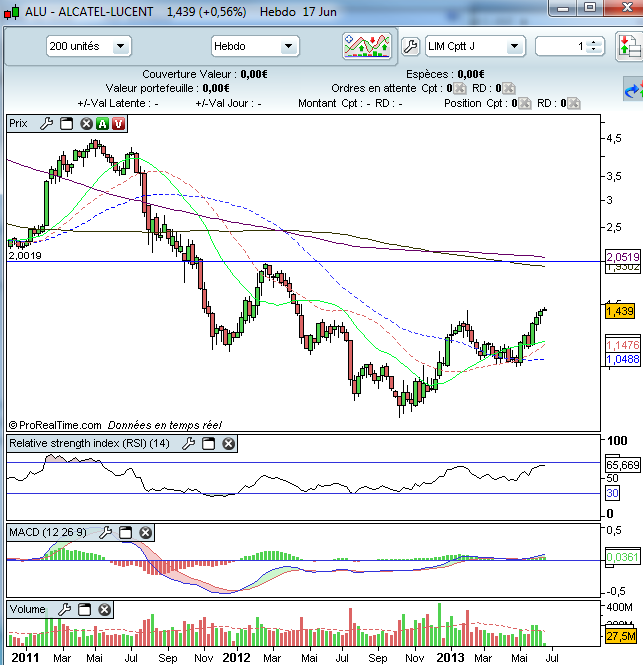The image size is (643, 665).
Task: Click the Volume panel title
Action: point(27,609)
